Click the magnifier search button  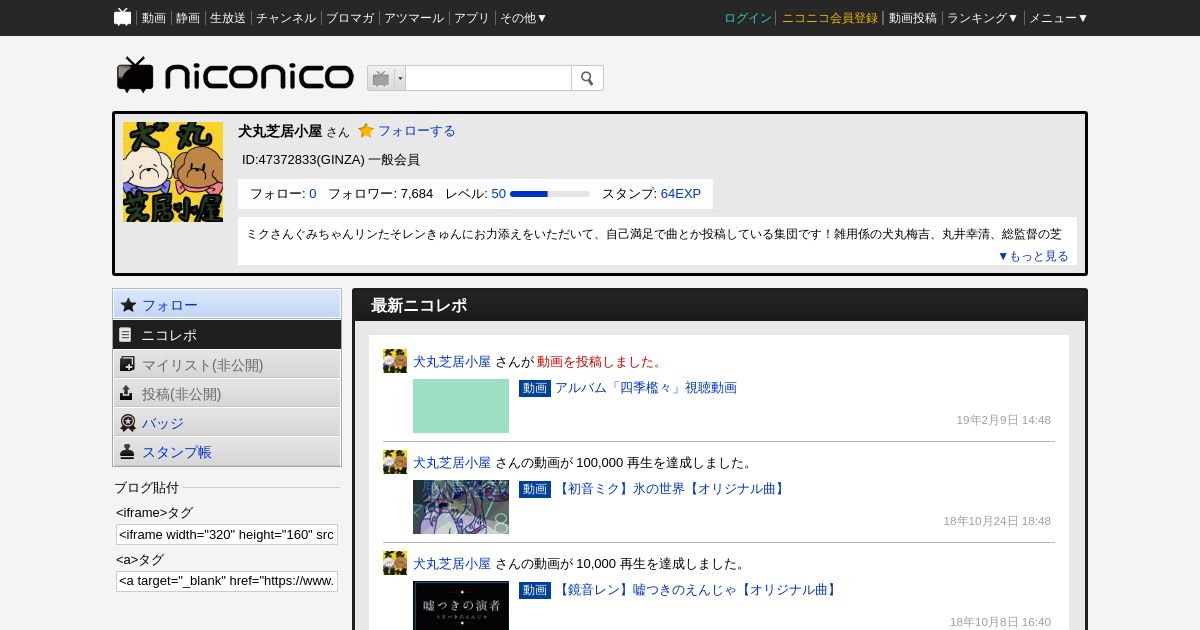coord(587,78)
